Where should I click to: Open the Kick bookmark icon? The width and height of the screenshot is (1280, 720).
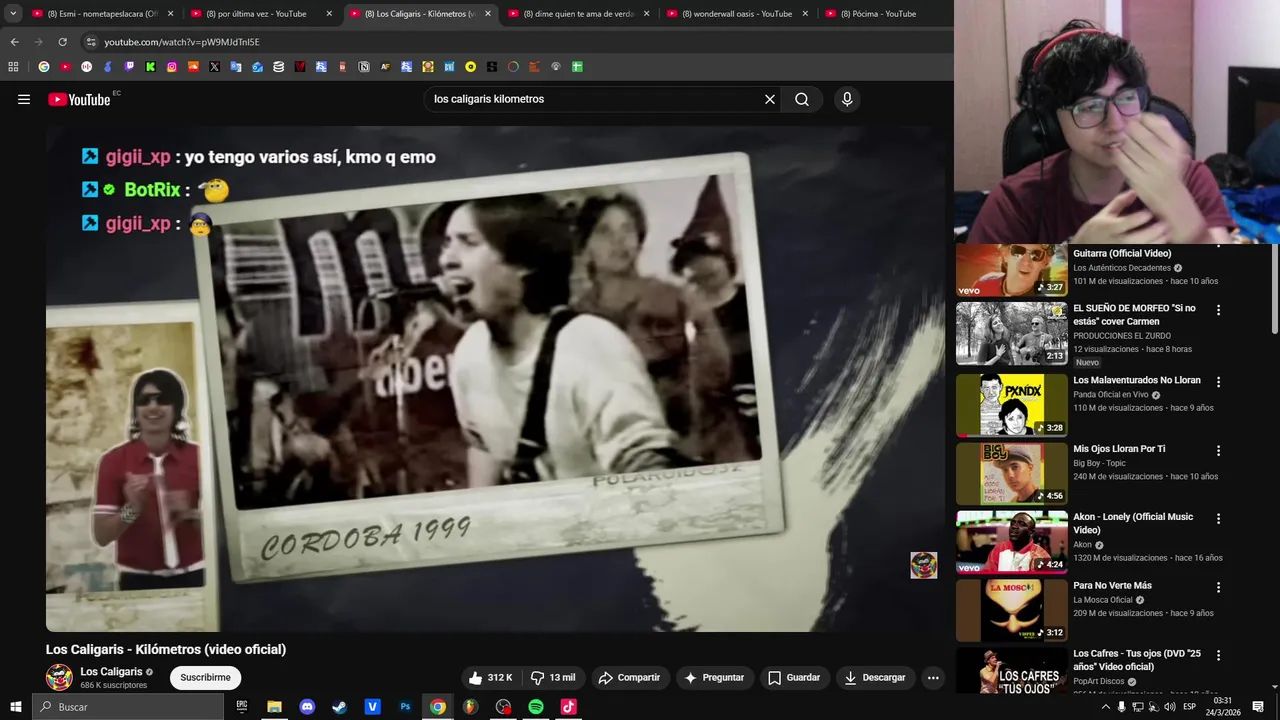point(150,67)
